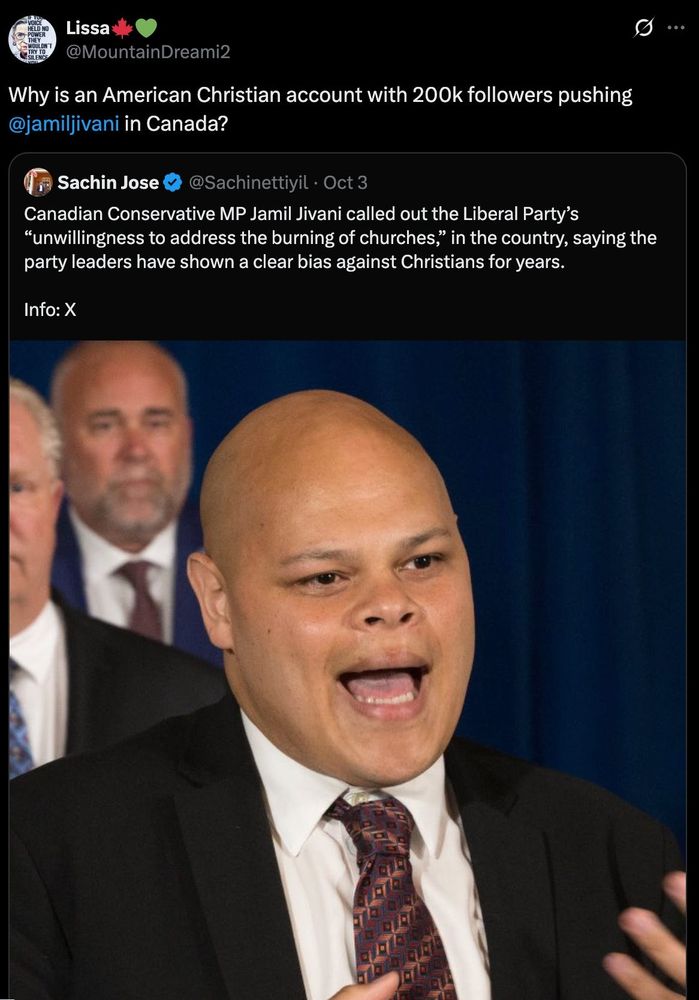Open the Sachin Jose name link

(x=108, y=182)
